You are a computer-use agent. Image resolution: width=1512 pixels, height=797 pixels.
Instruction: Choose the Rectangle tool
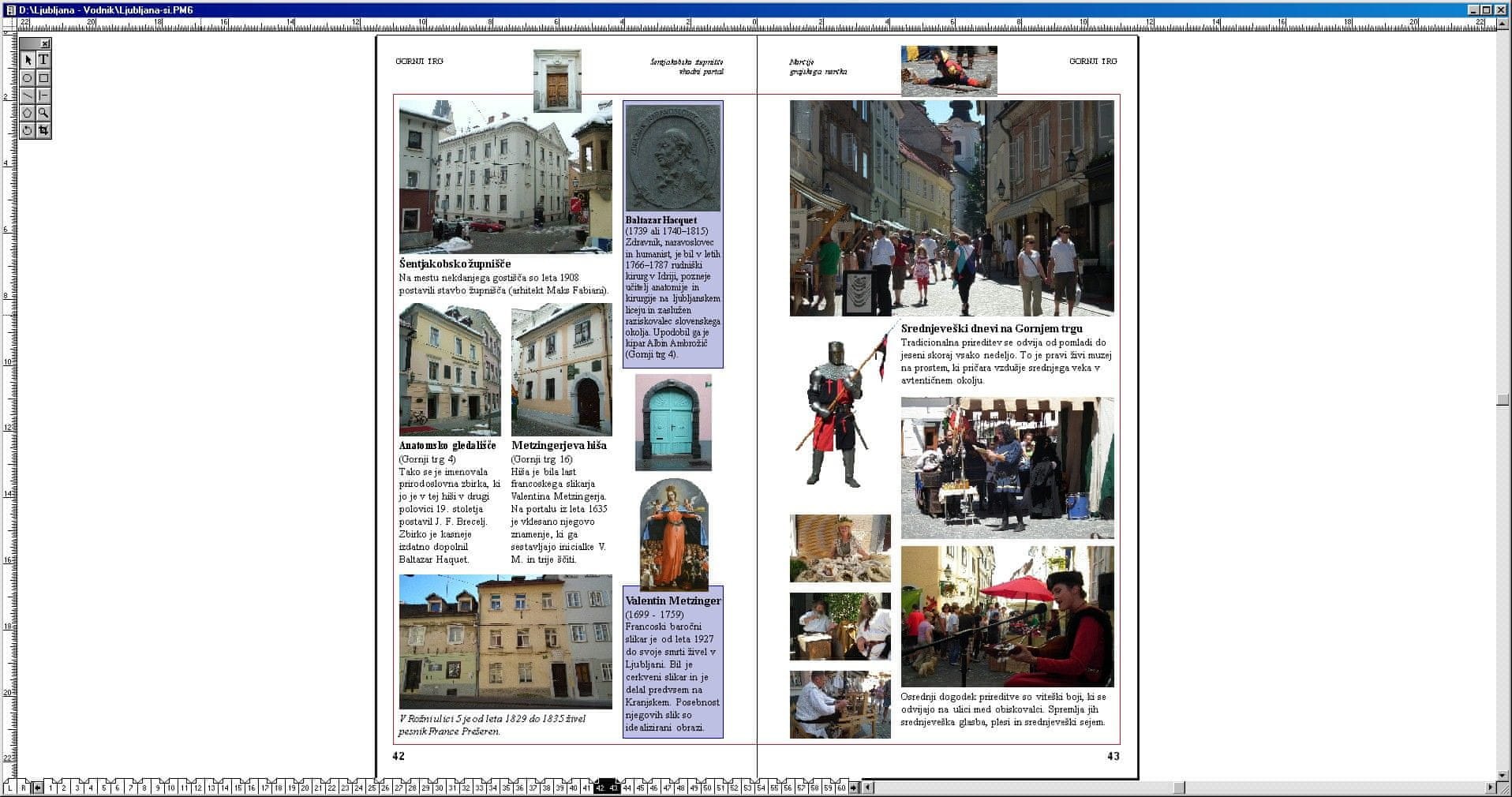(x=43, y=78)
